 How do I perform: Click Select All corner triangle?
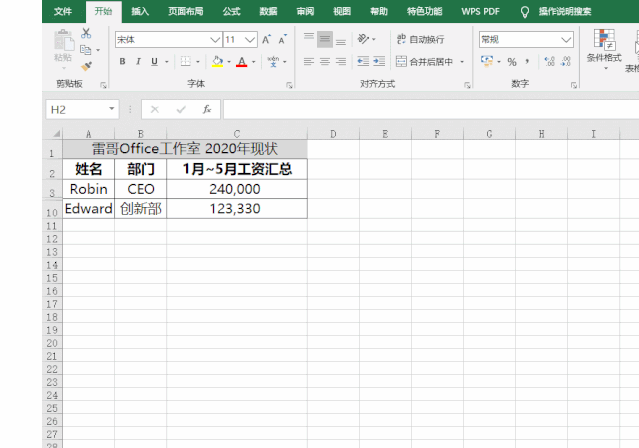(56, 134)
